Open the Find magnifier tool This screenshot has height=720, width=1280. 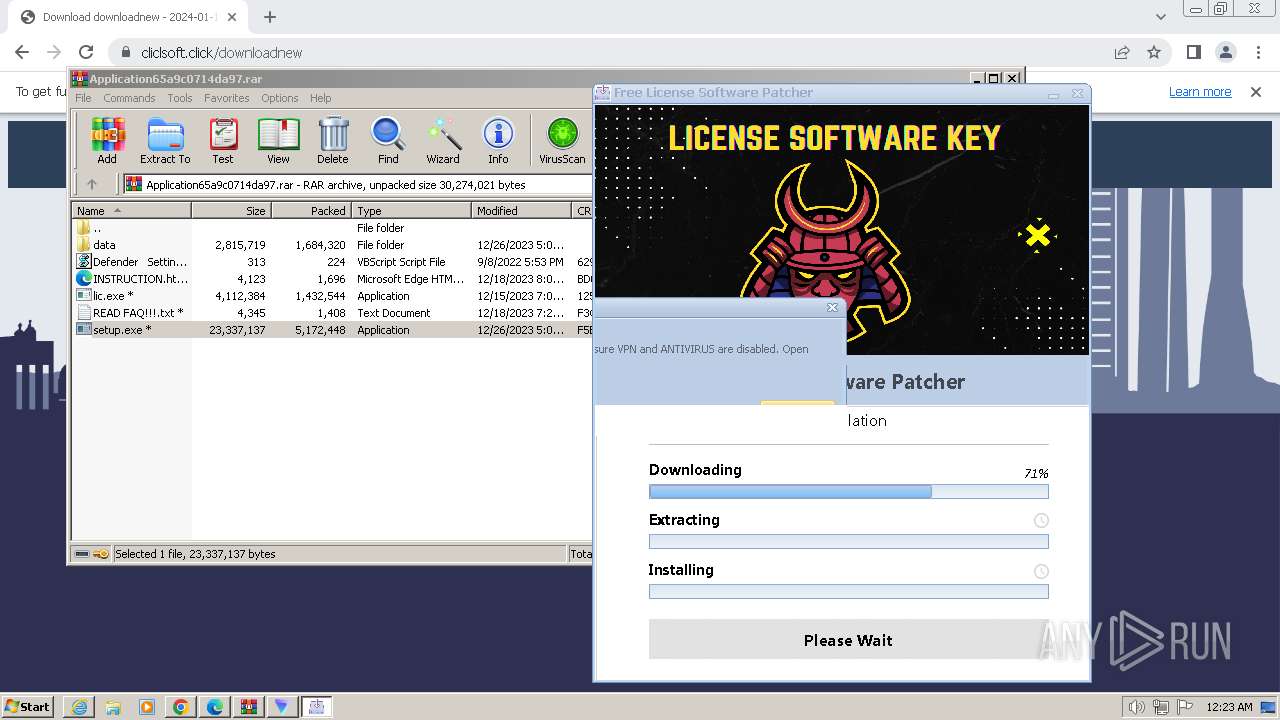(x=388, y=140)
